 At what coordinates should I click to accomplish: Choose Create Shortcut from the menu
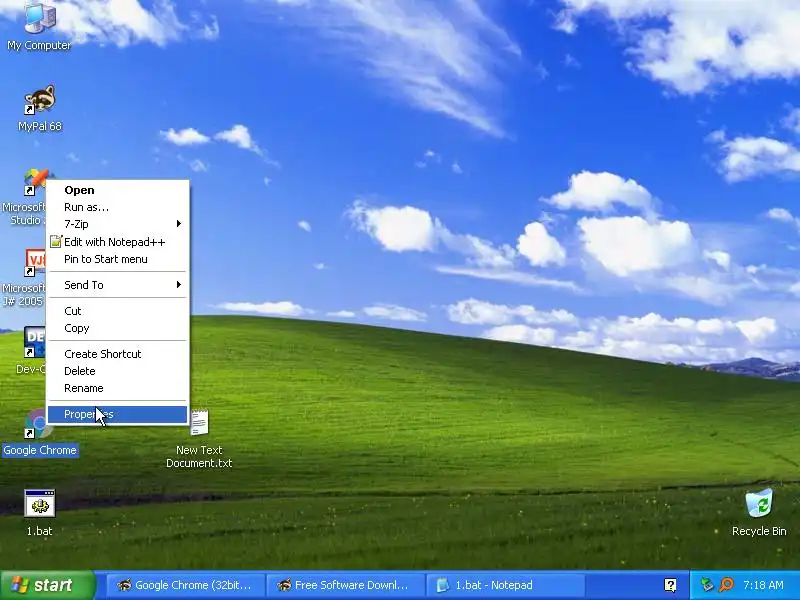118,354
